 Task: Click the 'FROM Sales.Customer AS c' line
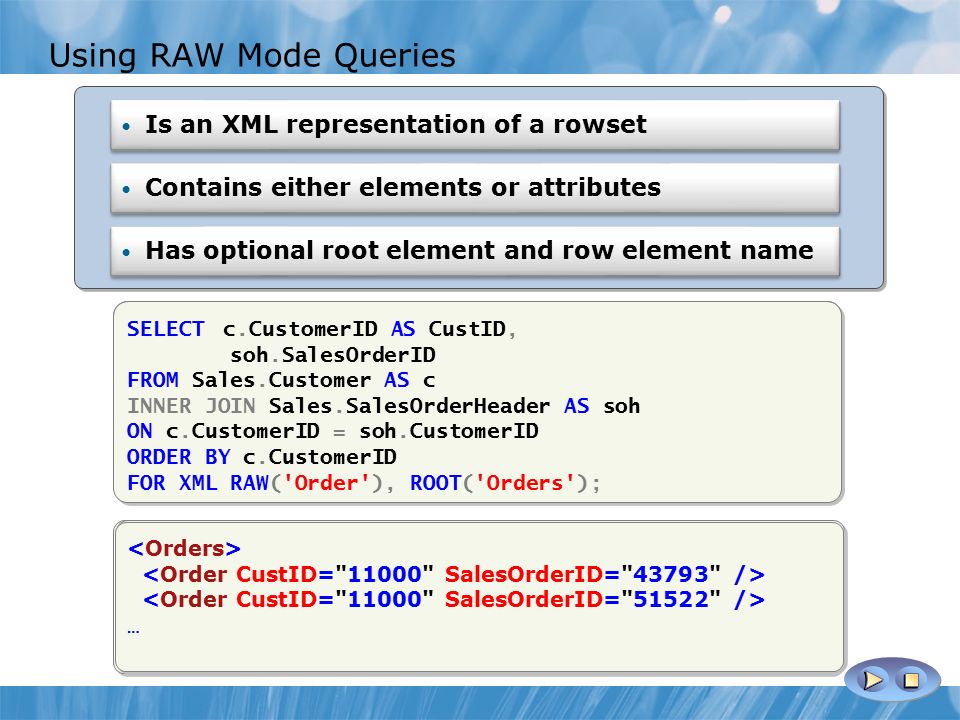[281, 380]
